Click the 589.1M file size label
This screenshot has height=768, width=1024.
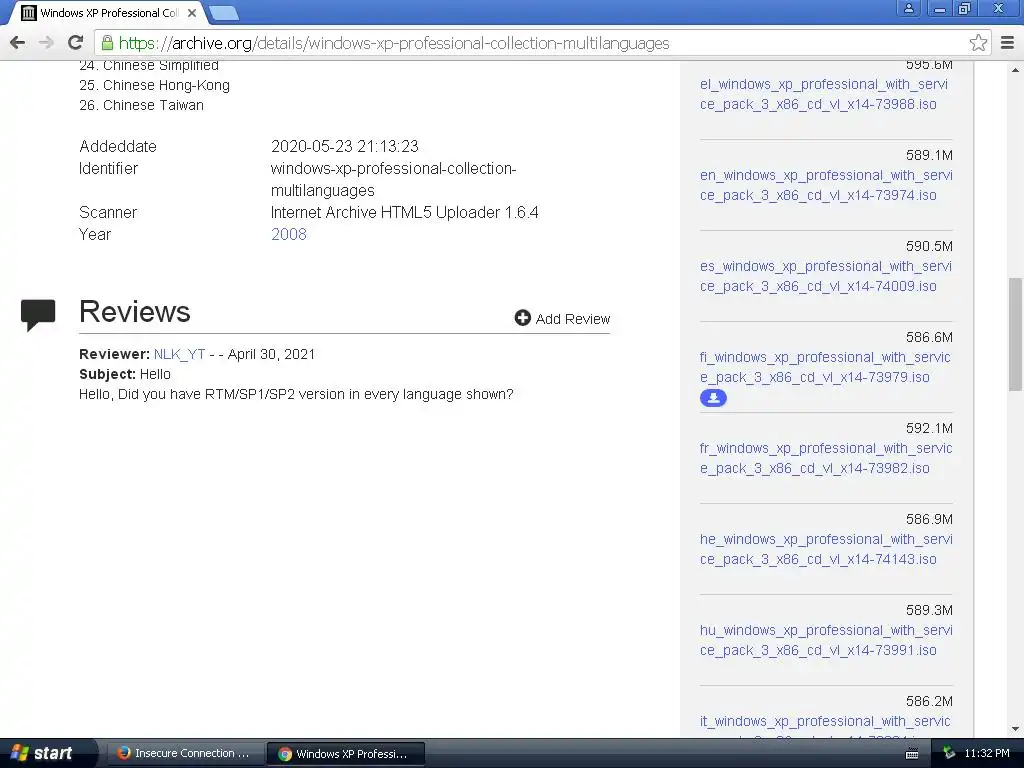(x=929, y=155)
